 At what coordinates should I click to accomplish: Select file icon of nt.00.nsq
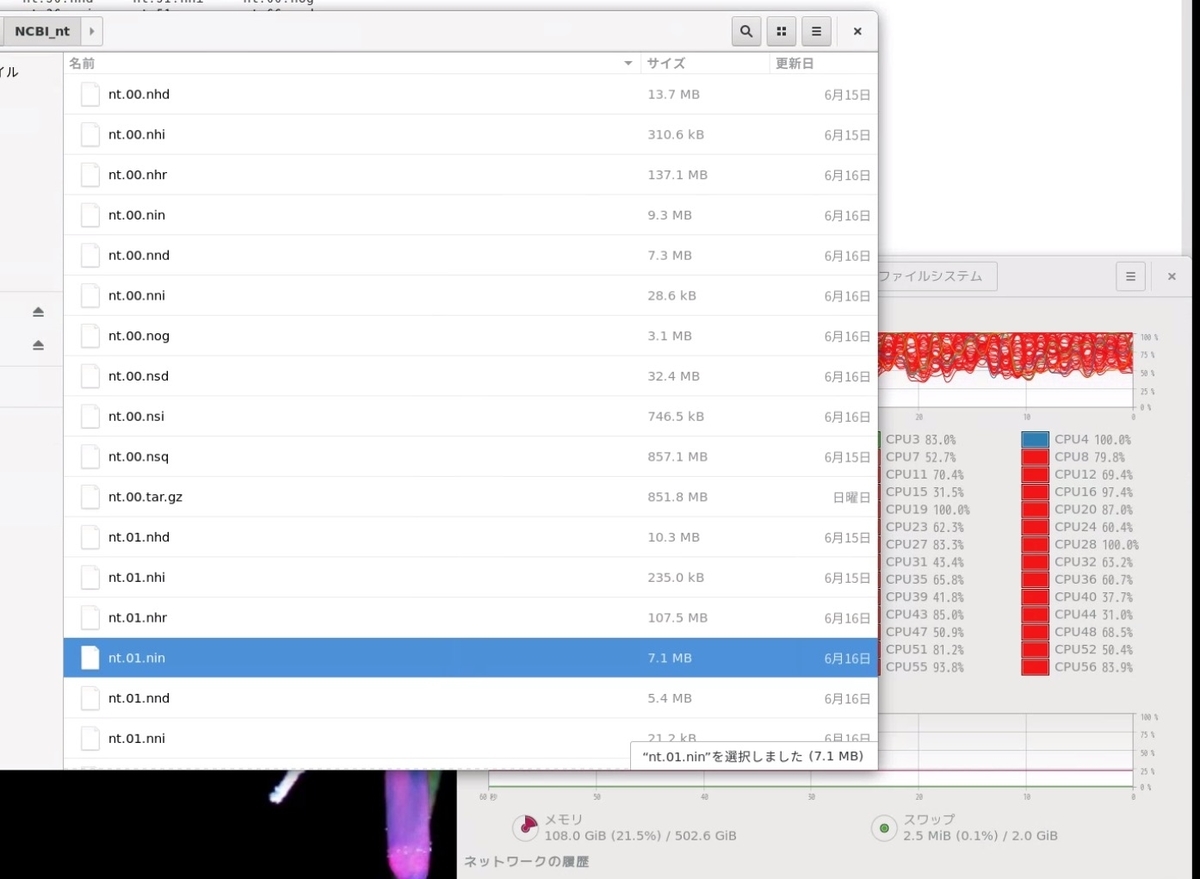click(x=90, y=457)
